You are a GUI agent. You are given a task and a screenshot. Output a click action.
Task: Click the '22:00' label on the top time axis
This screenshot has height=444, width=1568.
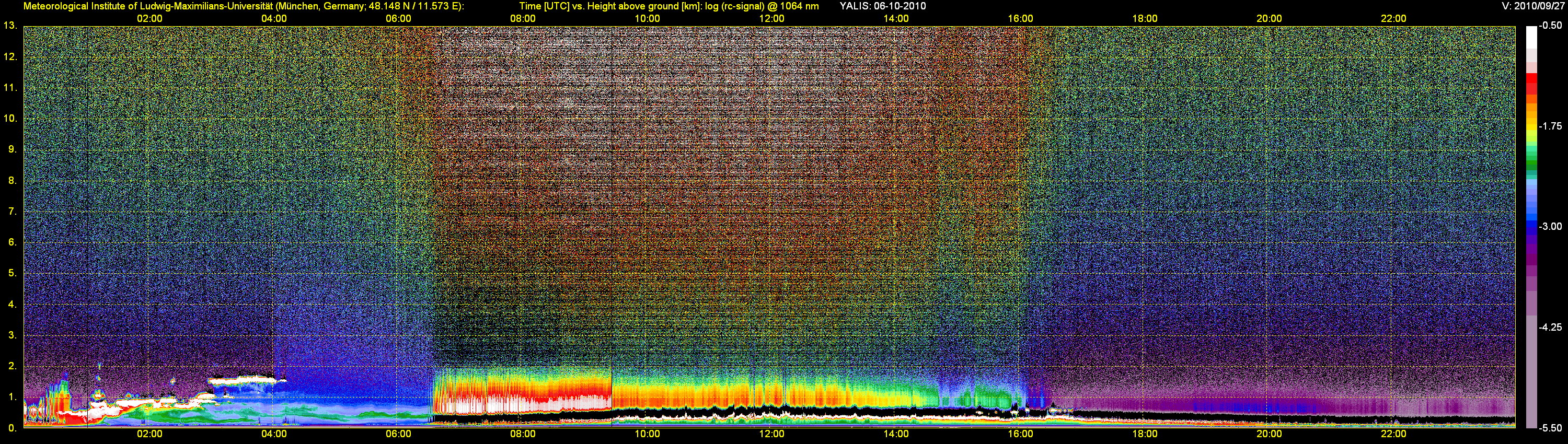[x=1393, y=18]
